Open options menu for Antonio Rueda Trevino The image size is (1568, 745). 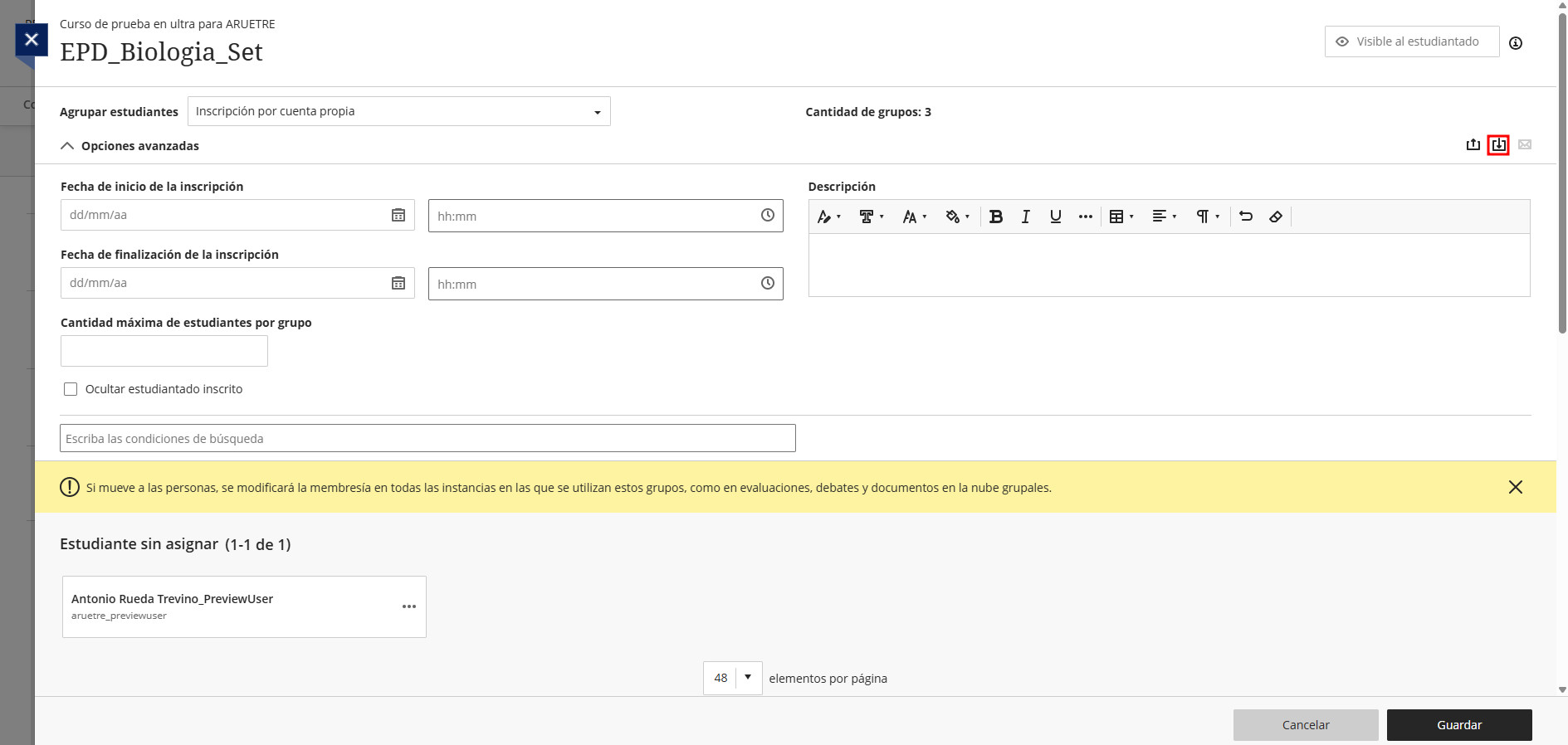pyautogui.click(x=409, y=606)
